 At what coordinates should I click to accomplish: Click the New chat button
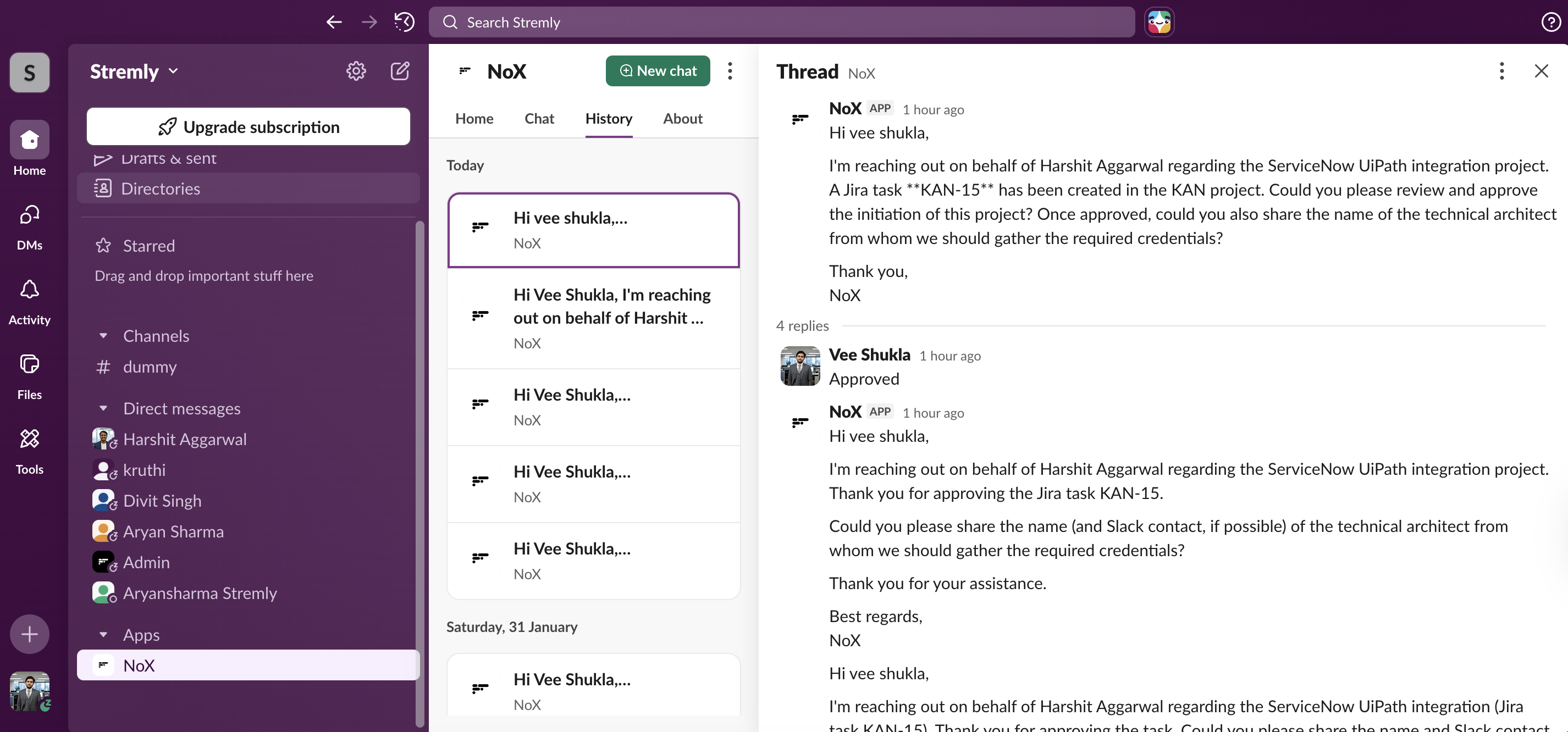[x=658, y=71]
